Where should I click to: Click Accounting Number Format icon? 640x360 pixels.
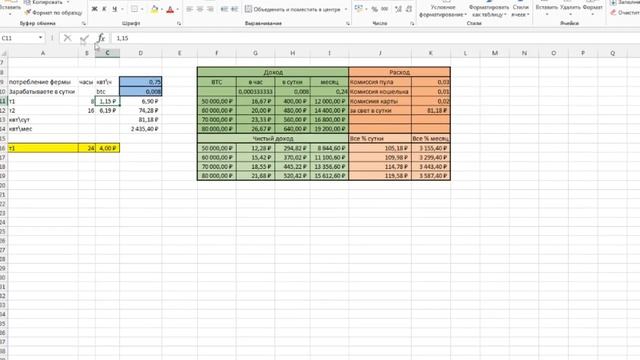358,9
